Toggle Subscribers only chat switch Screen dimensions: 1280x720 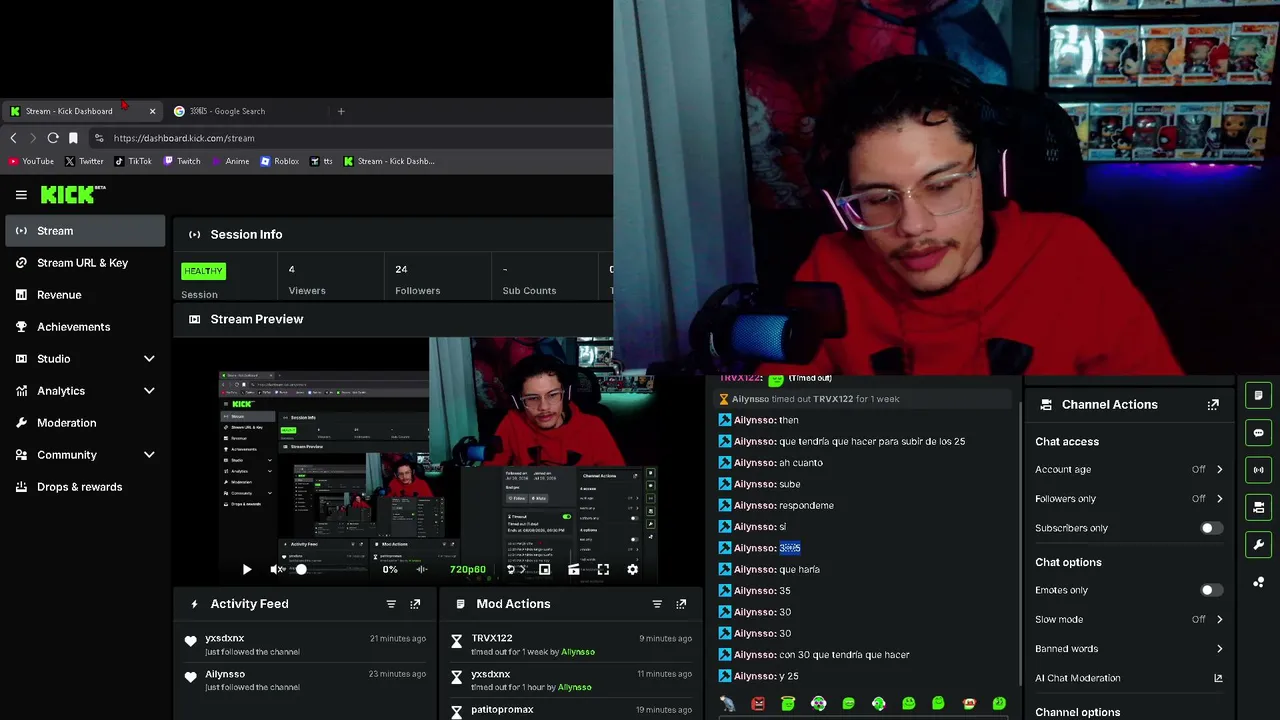(x=1211, y=528)
